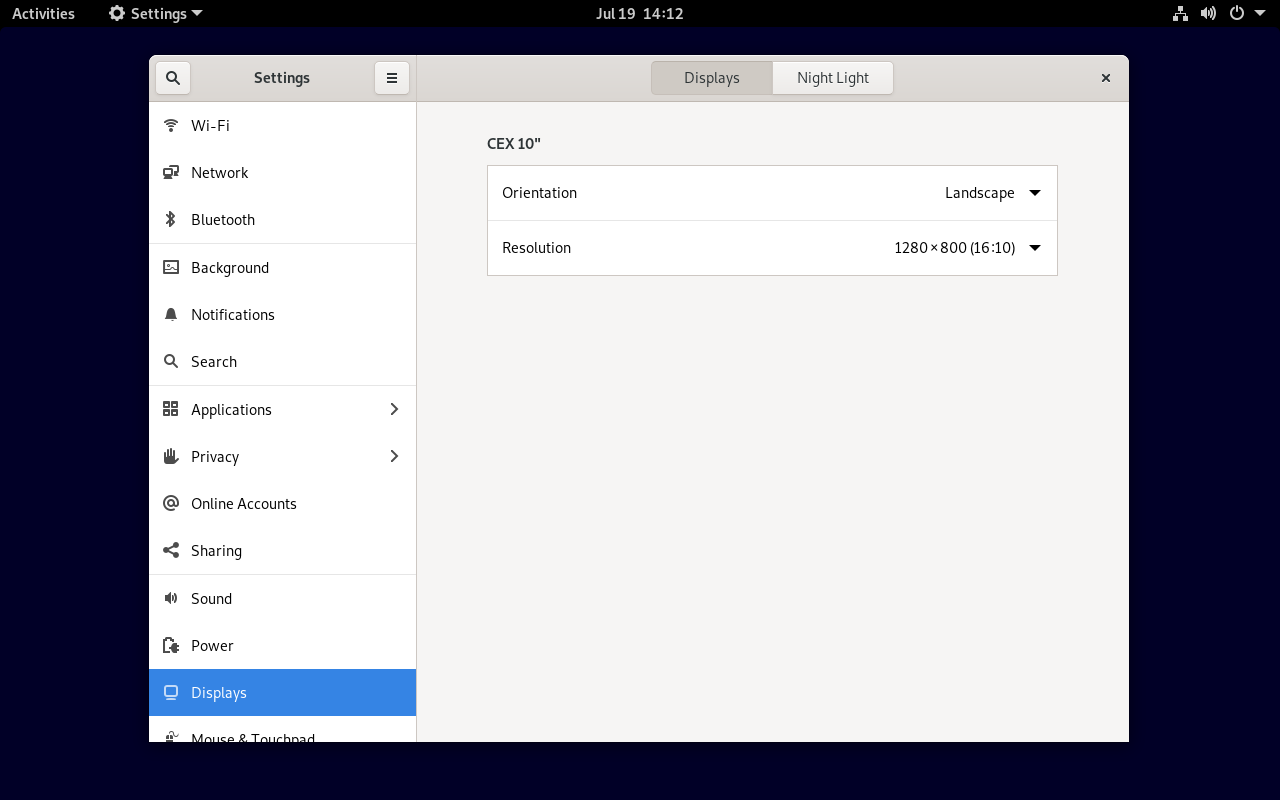Select Displays label in sidebar

tap(219, 692)
